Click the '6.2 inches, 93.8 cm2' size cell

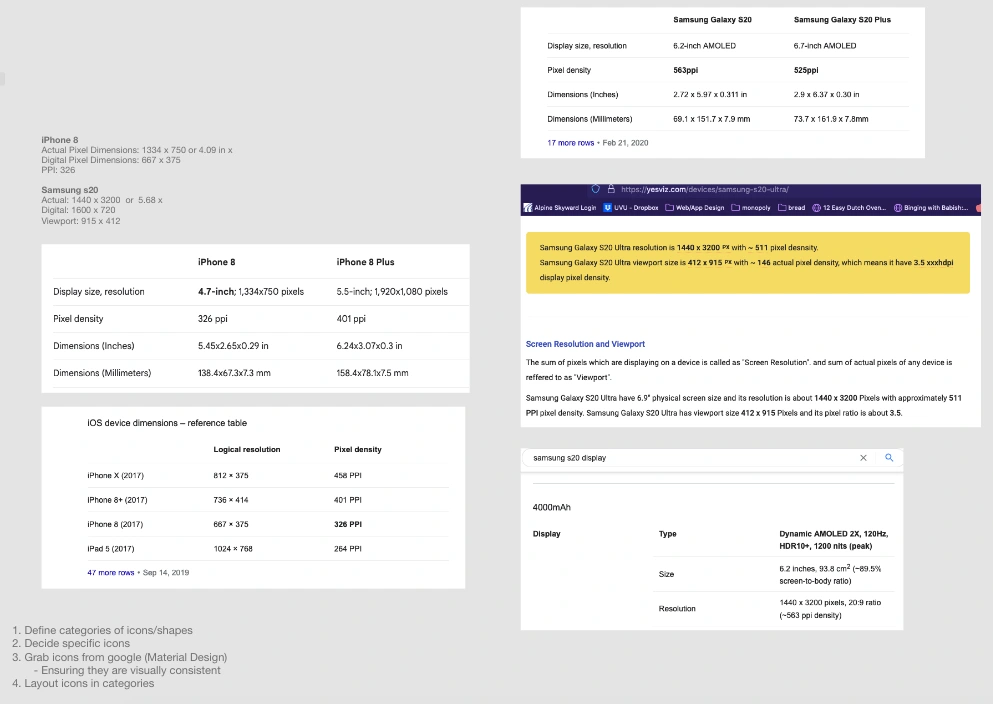tap(830, 574)
